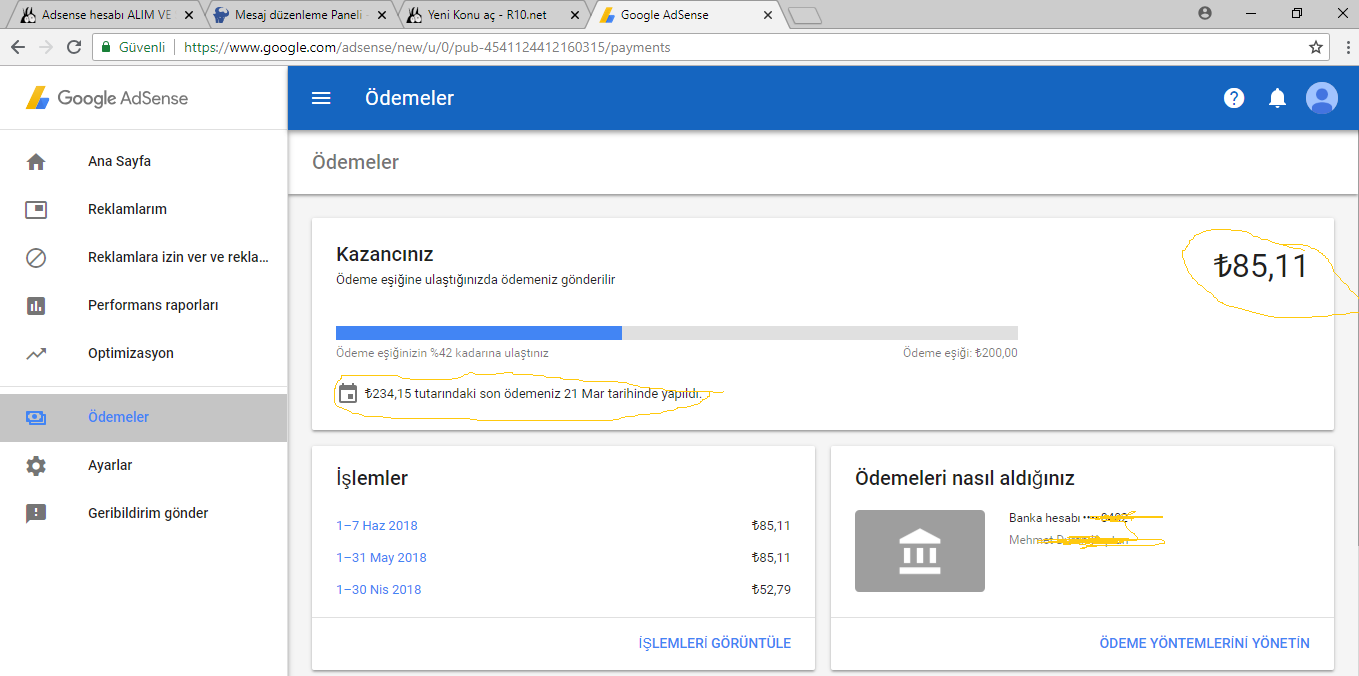Click the secure padlock Güvenli indicator
The image size is (1359, 676).
coord(133,47)
